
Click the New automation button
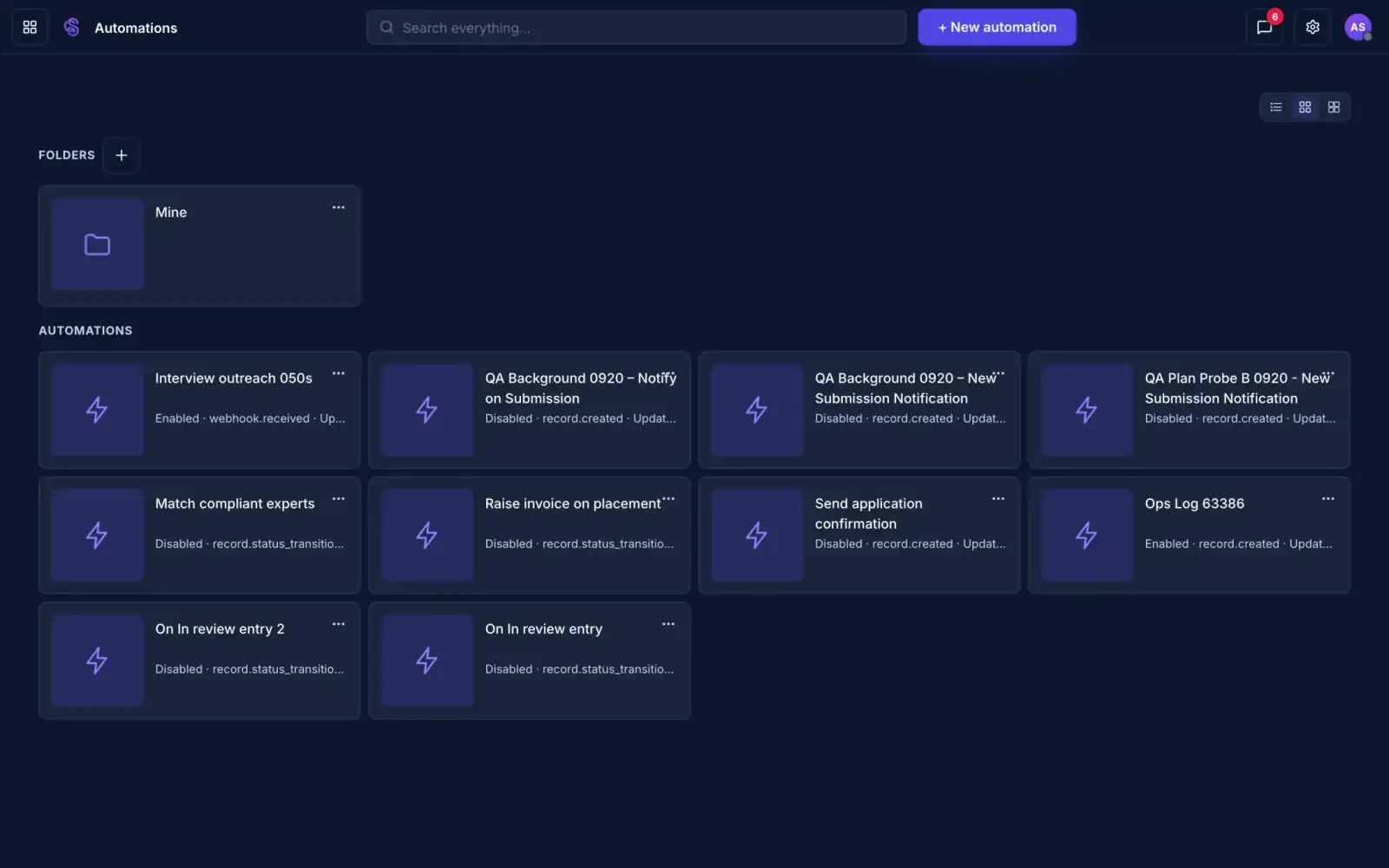pos(997,27)
